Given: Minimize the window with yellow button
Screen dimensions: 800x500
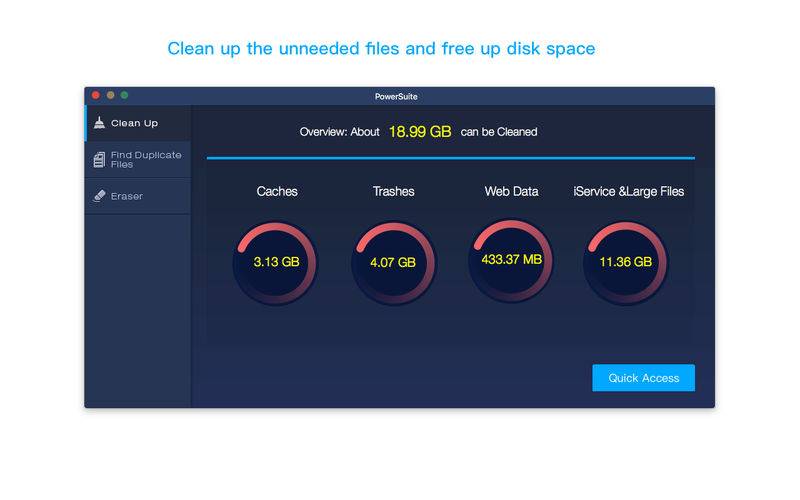Looking at the screenshot, I should pyautogui.click(x=110, y=95).
